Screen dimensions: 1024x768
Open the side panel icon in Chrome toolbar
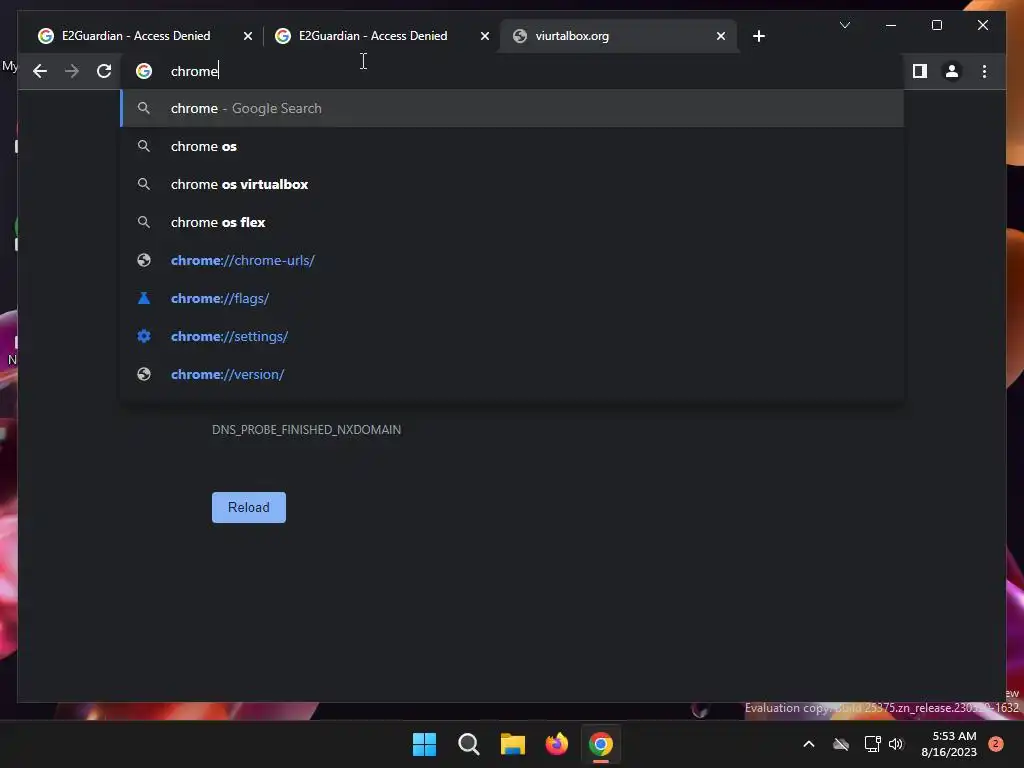click(x=920, y=71)
